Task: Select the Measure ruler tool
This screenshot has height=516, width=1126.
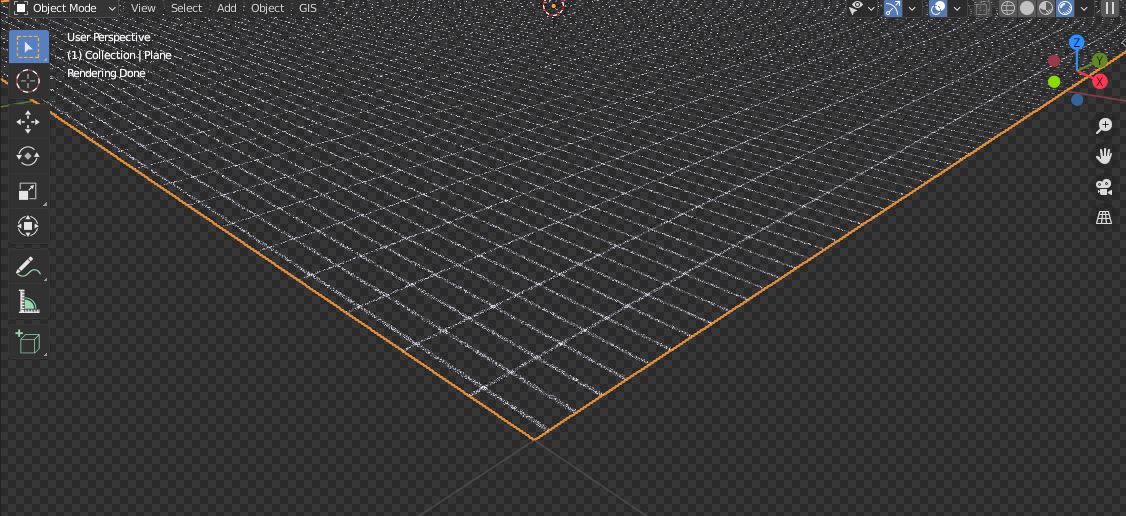Action: 28,302
